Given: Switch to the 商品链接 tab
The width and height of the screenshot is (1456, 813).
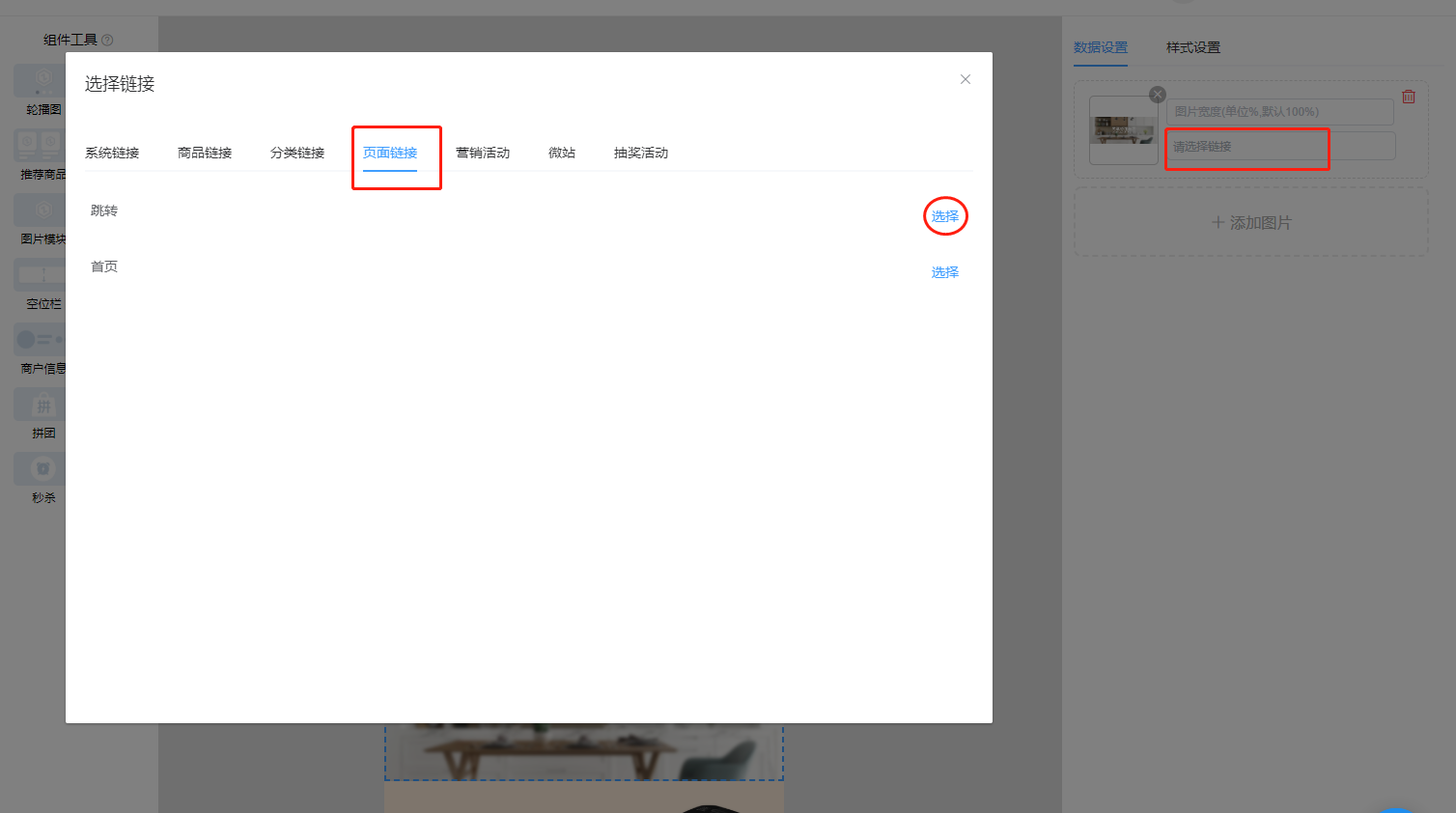Looking at the screenshot, I should [x=205, y=153].
